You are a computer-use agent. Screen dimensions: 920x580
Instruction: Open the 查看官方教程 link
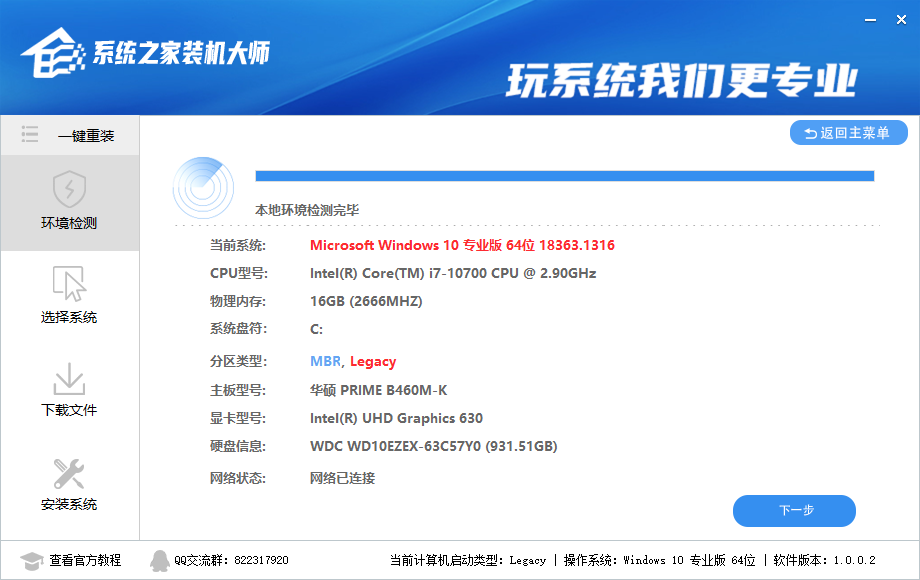[x=85, y=560]
